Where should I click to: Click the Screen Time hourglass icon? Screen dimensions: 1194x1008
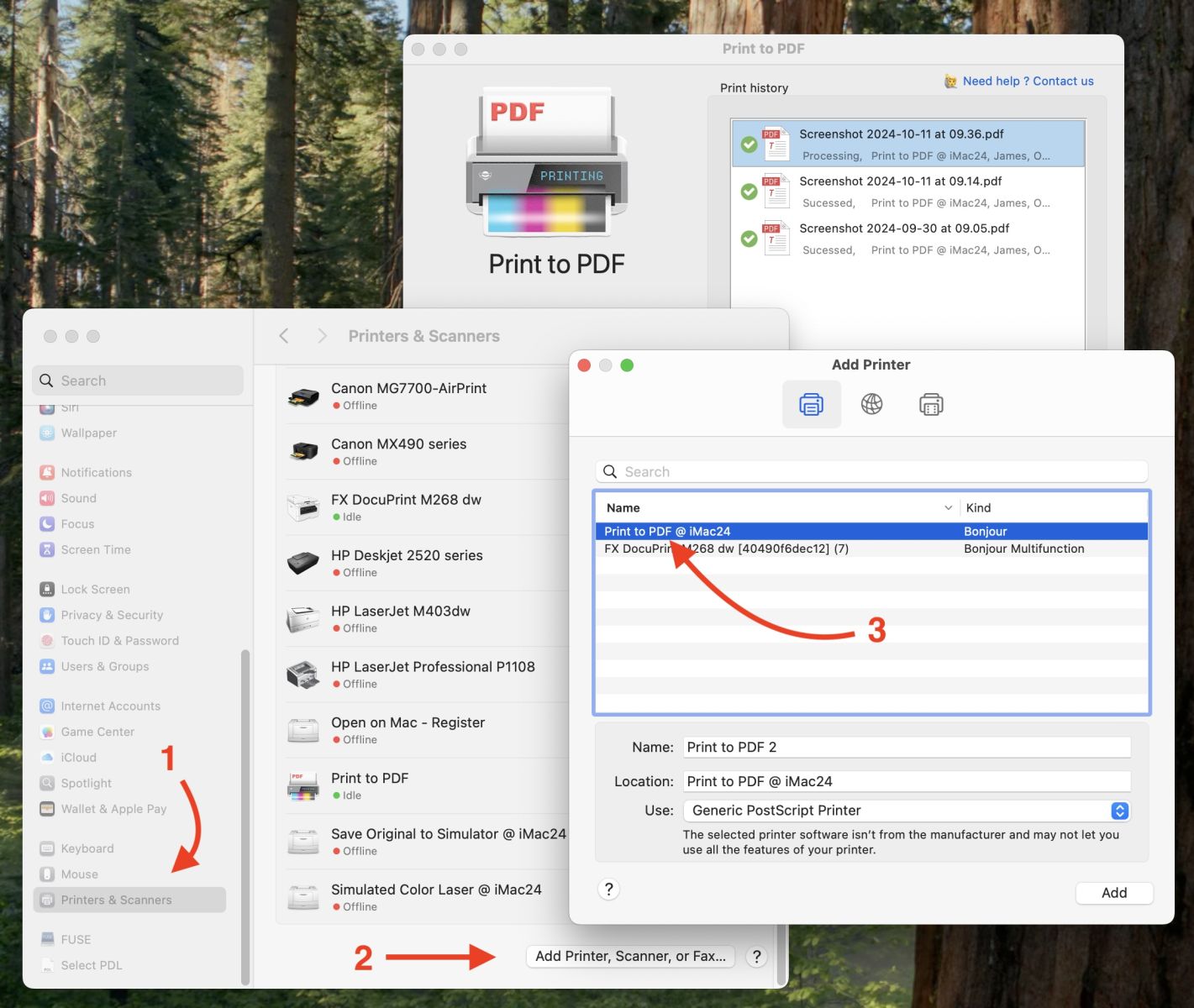pos(47,550)
